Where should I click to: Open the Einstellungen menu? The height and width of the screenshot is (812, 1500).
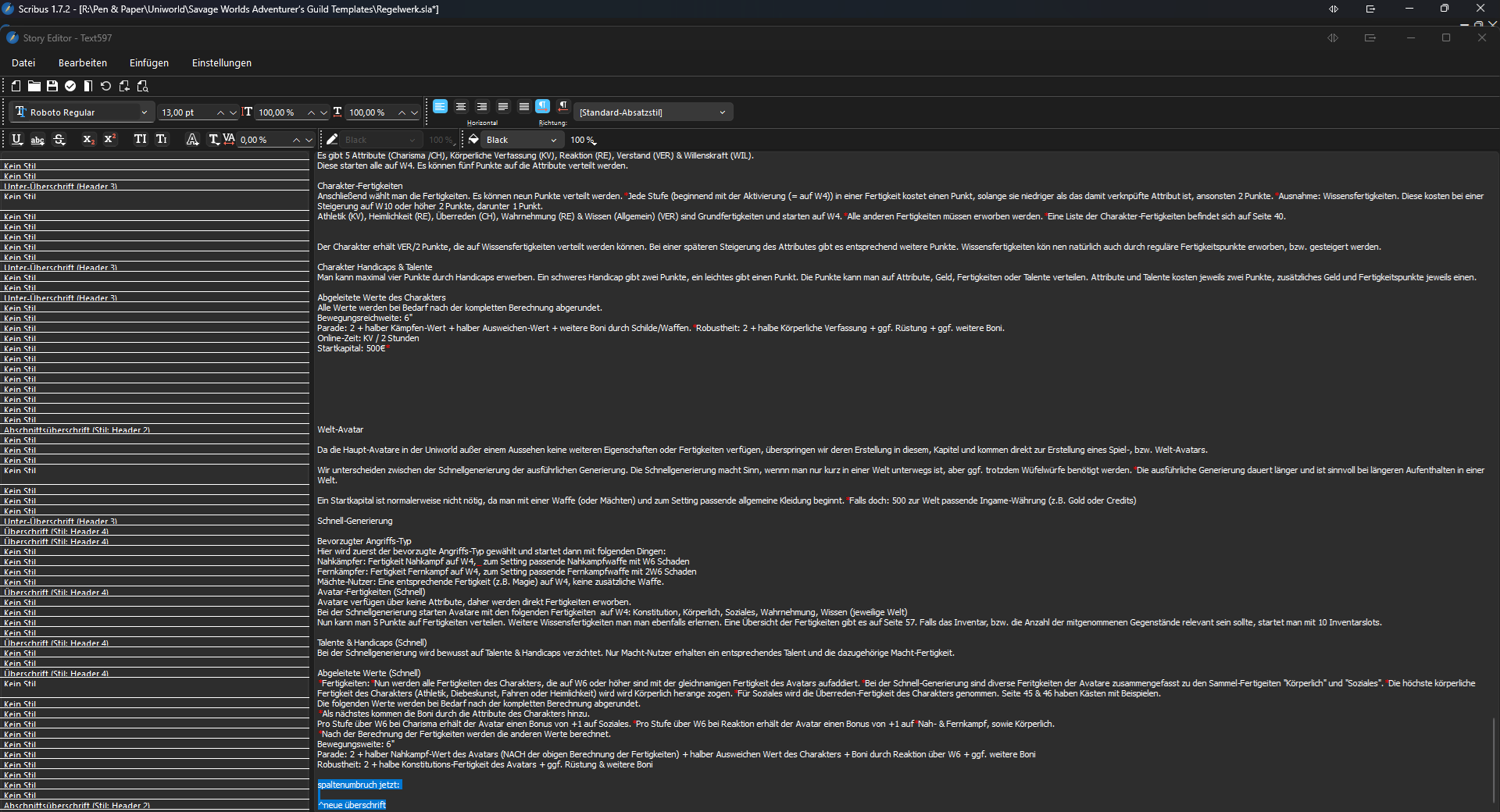(221, 63)
